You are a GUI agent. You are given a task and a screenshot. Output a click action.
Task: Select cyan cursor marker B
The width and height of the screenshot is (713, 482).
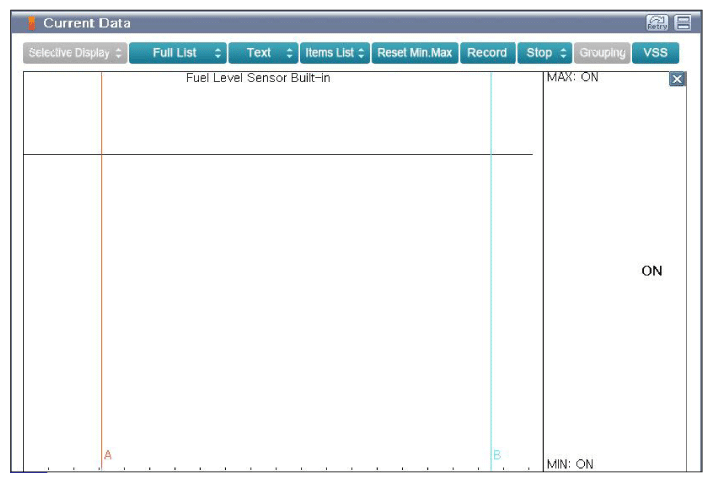(496, 455)
